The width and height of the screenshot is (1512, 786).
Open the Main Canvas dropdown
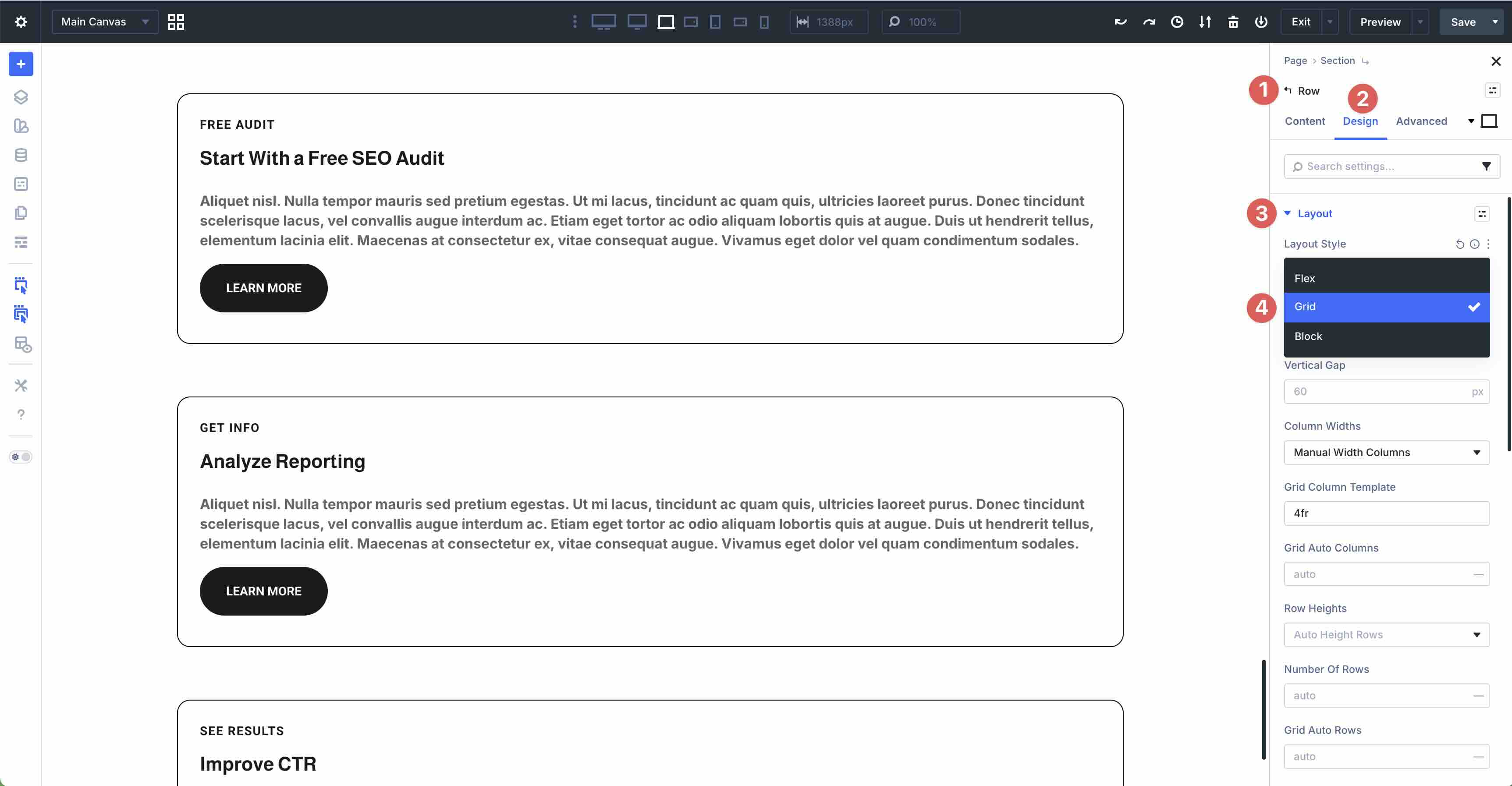(x=104, y=22)
